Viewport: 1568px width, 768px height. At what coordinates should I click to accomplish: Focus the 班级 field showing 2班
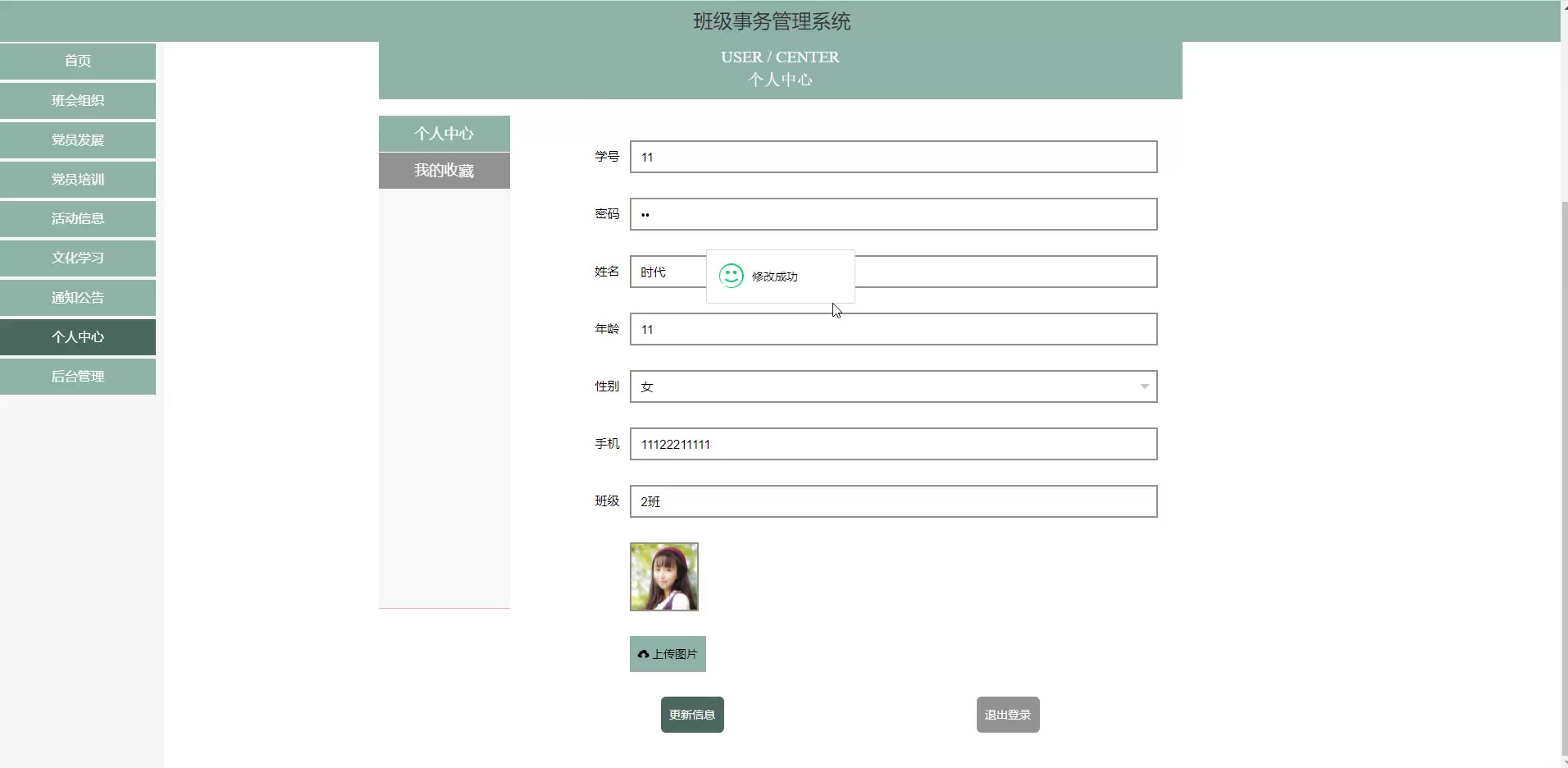pyautogui.click(x=893, y=501)
